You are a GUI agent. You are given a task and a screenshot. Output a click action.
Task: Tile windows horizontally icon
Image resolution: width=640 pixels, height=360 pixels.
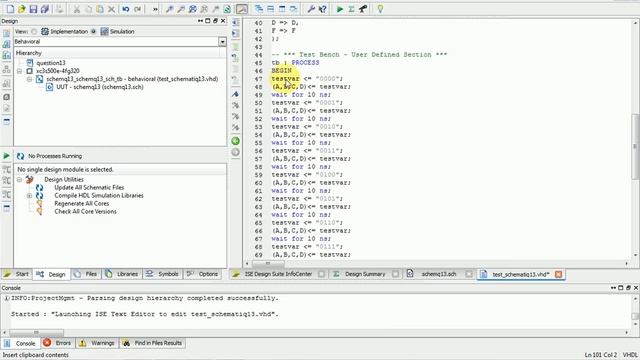point(270,9)
